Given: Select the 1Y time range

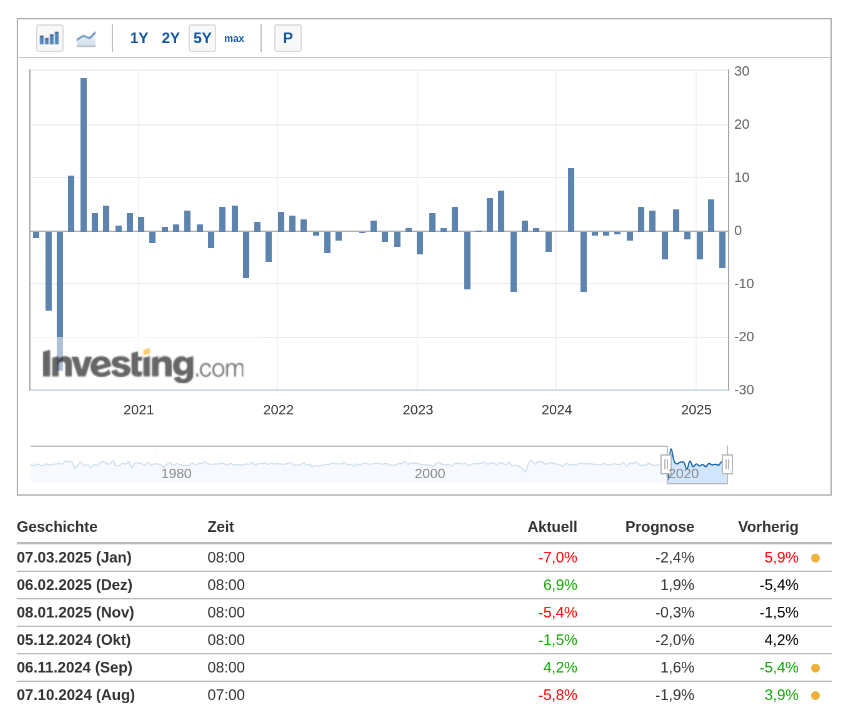Looking at the screenshot, I should tap(139, 39).
